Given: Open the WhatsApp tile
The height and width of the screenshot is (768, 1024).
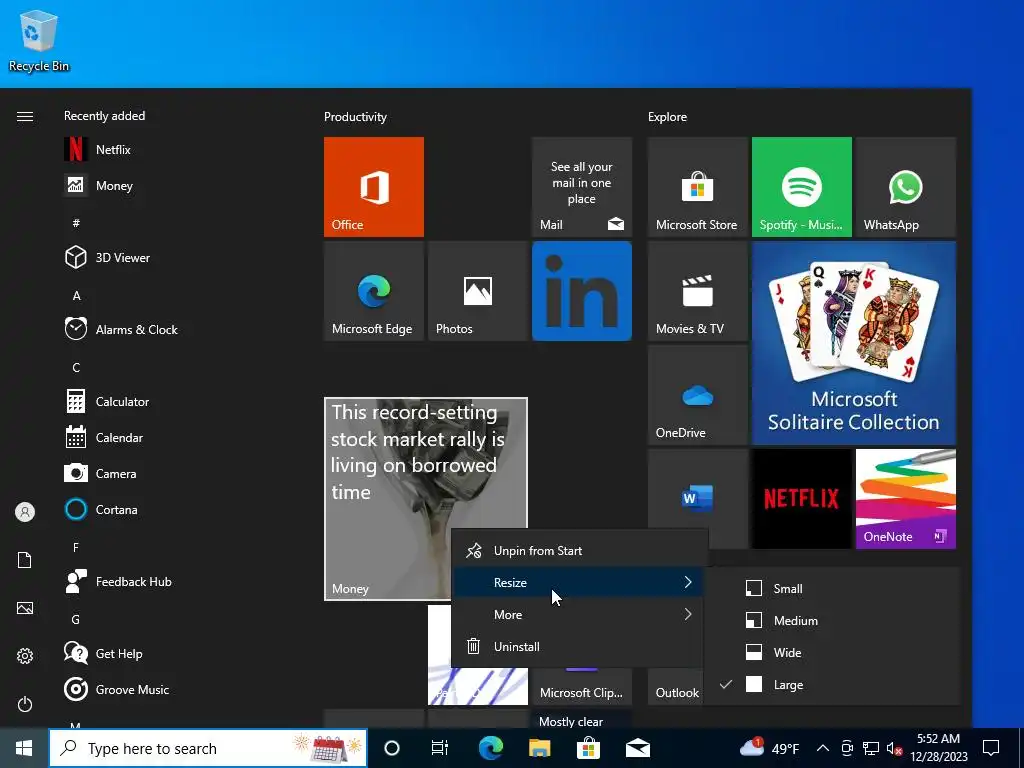Looking at the screenshot, I should [x=906, y=187].
